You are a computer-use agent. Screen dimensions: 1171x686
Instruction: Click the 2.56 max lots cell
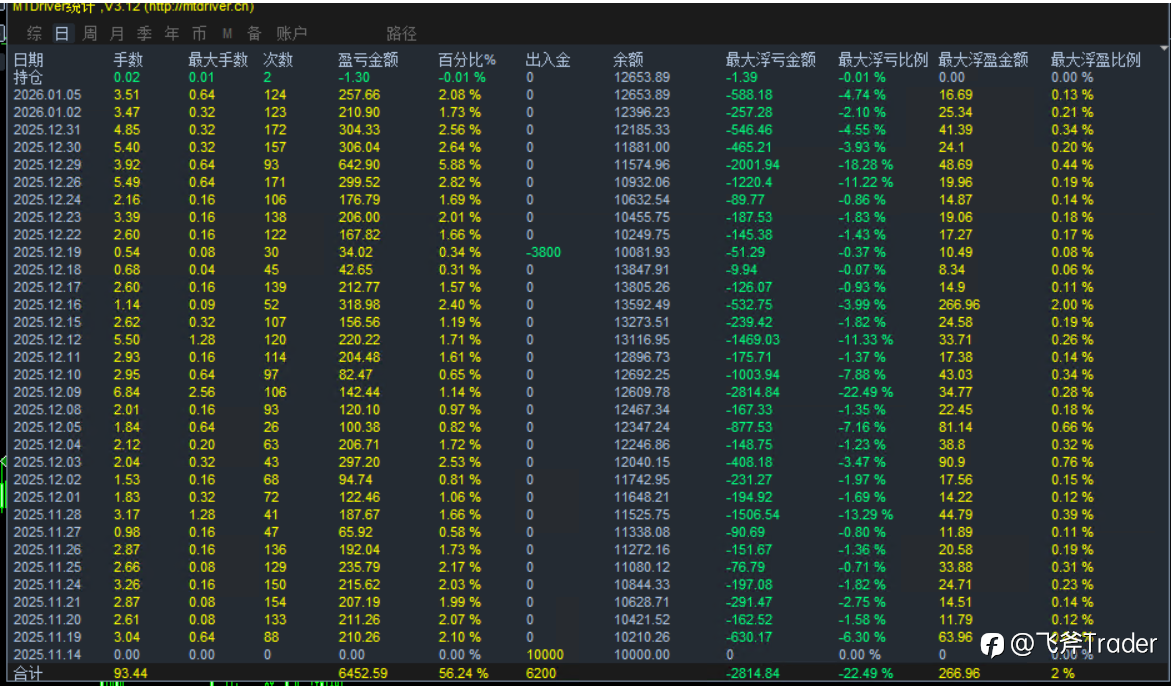tap(202, 392)
